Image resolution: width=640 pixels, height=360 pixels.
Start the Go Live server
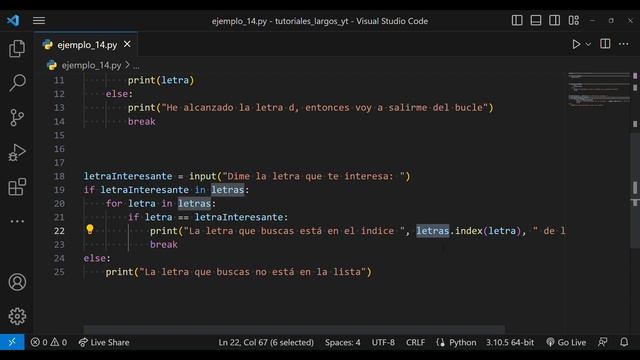tap(566, 342)
